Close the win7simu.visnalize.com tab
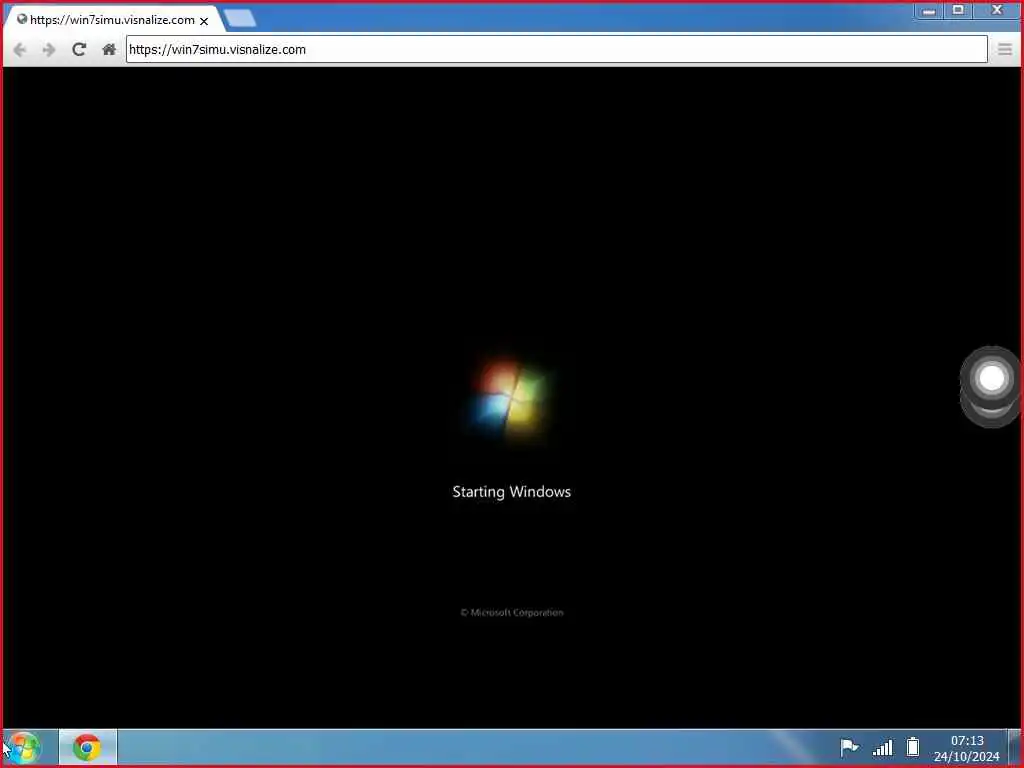Viewport: 1024px width, 768px height. [x=204, y=21]
